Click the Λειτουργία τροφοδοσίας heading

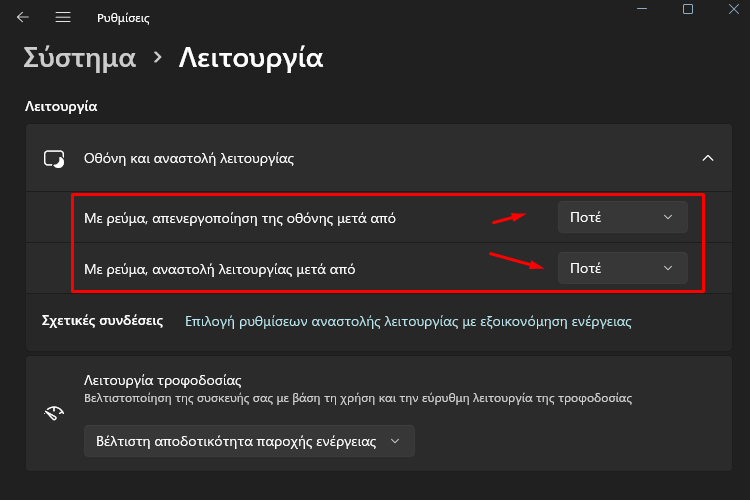coord(163,380)
